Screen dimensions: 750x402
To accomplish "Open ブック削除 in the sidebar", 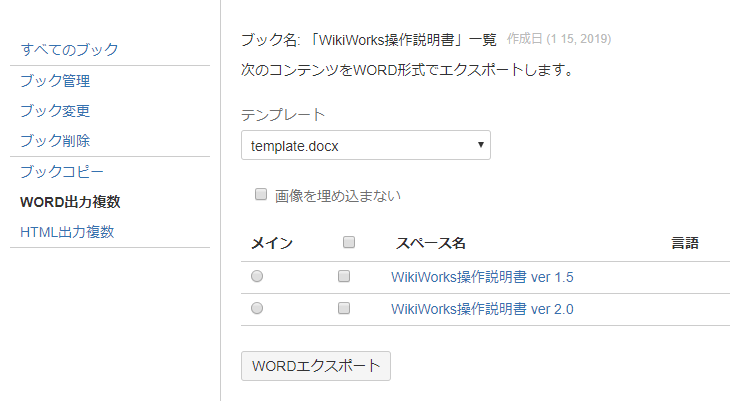I will 55,141.
